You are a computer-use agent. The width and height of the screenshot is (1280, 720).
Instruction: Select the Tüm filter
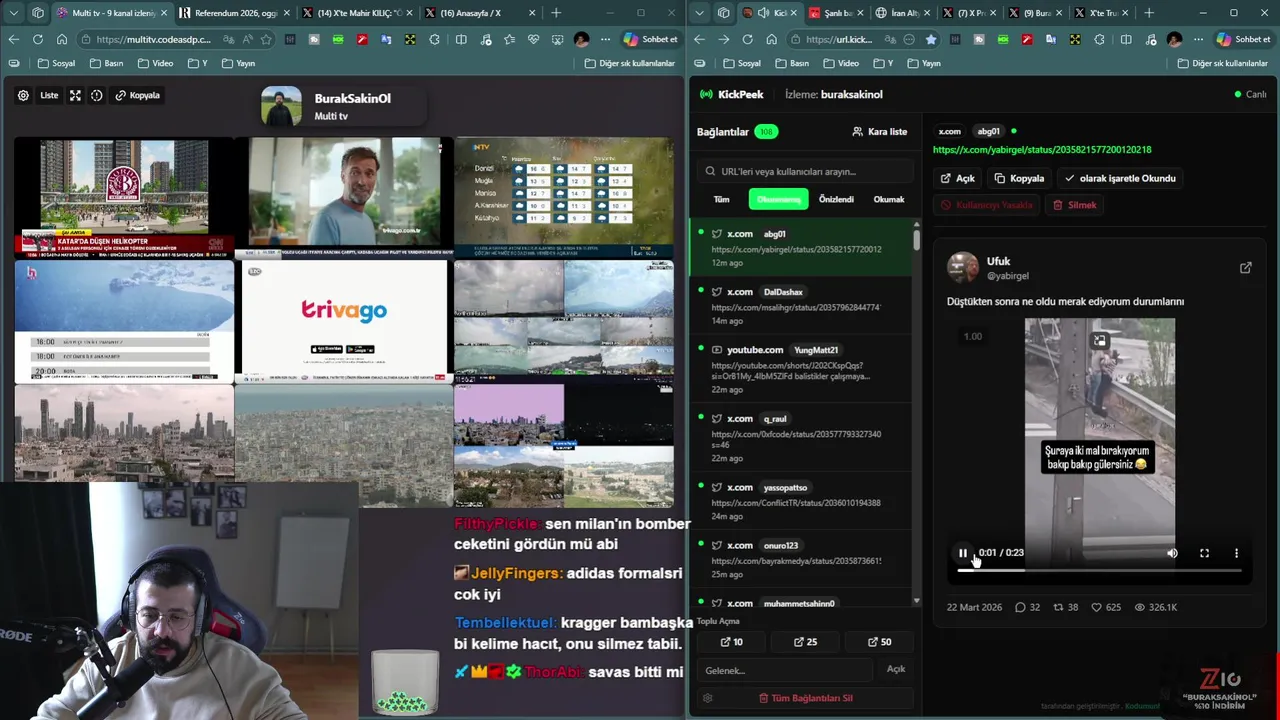click(x=721, y=199)
